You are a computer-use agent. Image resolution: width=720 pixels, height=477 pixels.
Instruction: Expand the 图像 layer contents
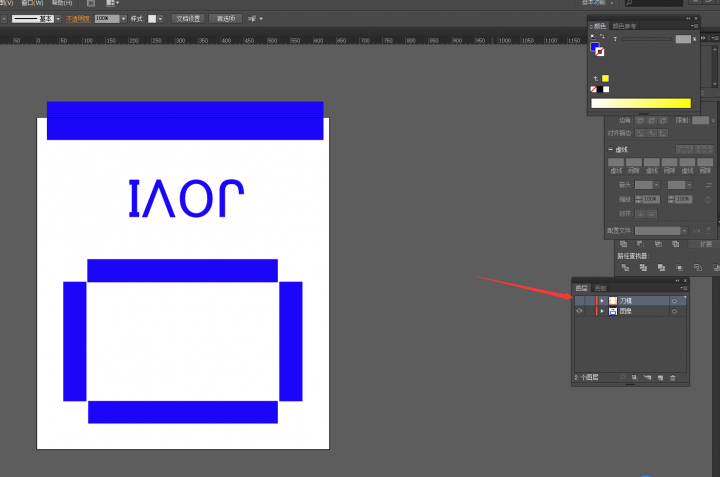tap(602, 312)
